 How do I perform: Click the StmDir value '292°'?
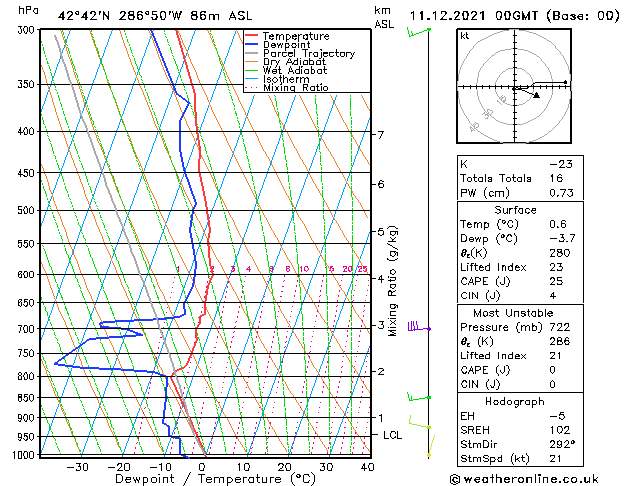coord(562,445)
